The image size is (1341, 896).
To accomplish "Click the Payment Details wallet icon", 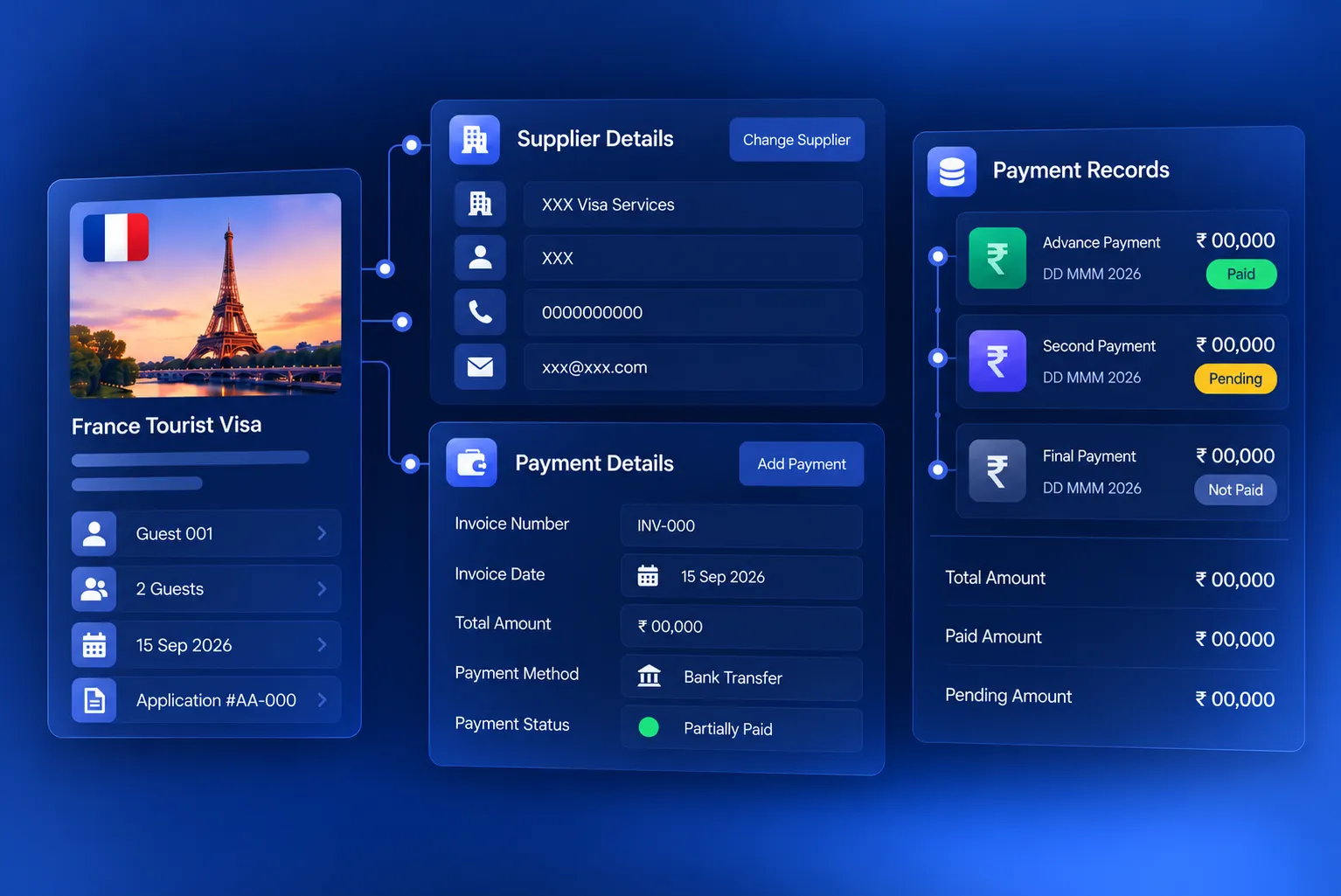I will [x=472, y=462].
